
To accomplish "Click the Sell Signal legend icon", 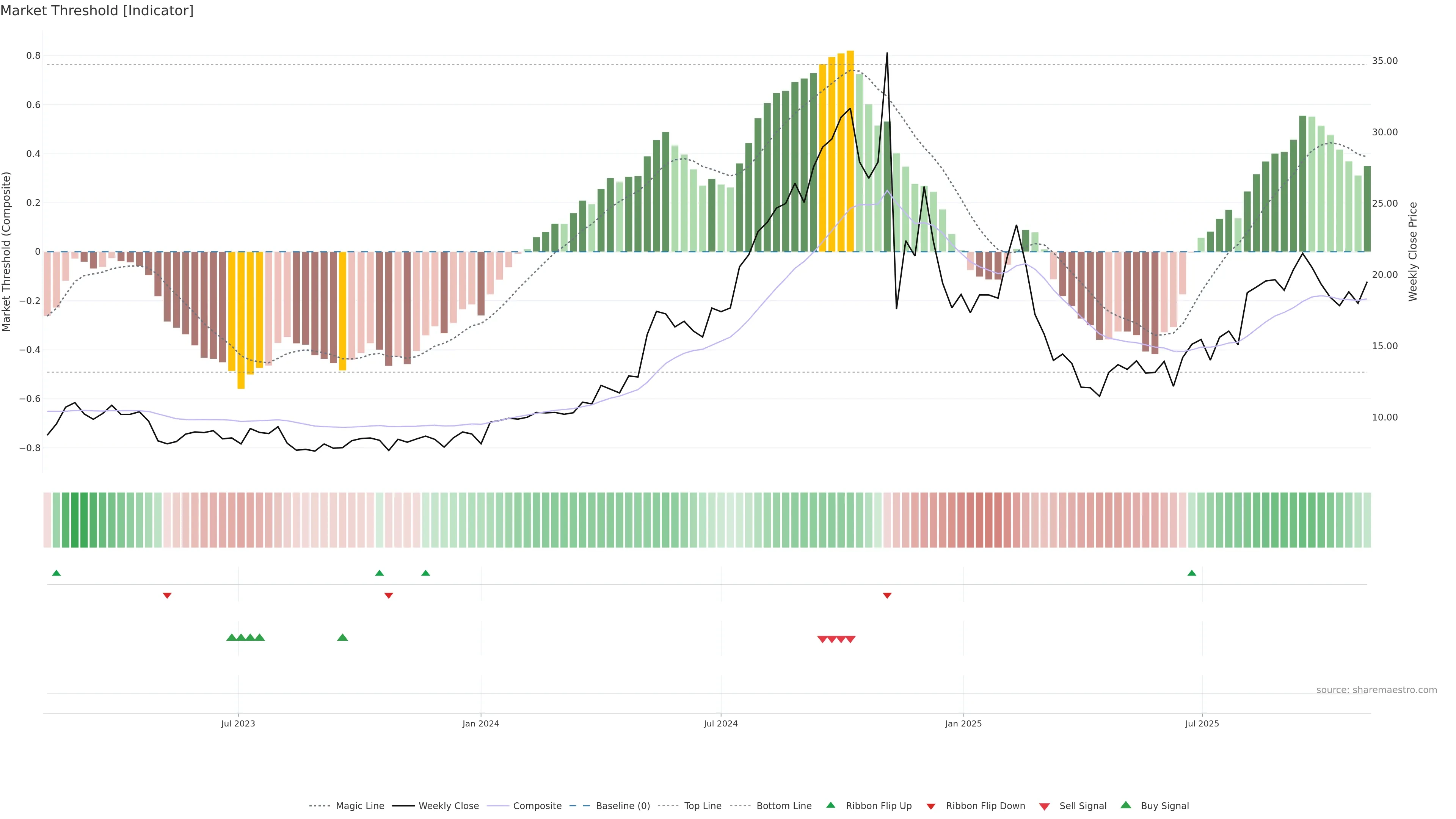I will point(1044,806).
